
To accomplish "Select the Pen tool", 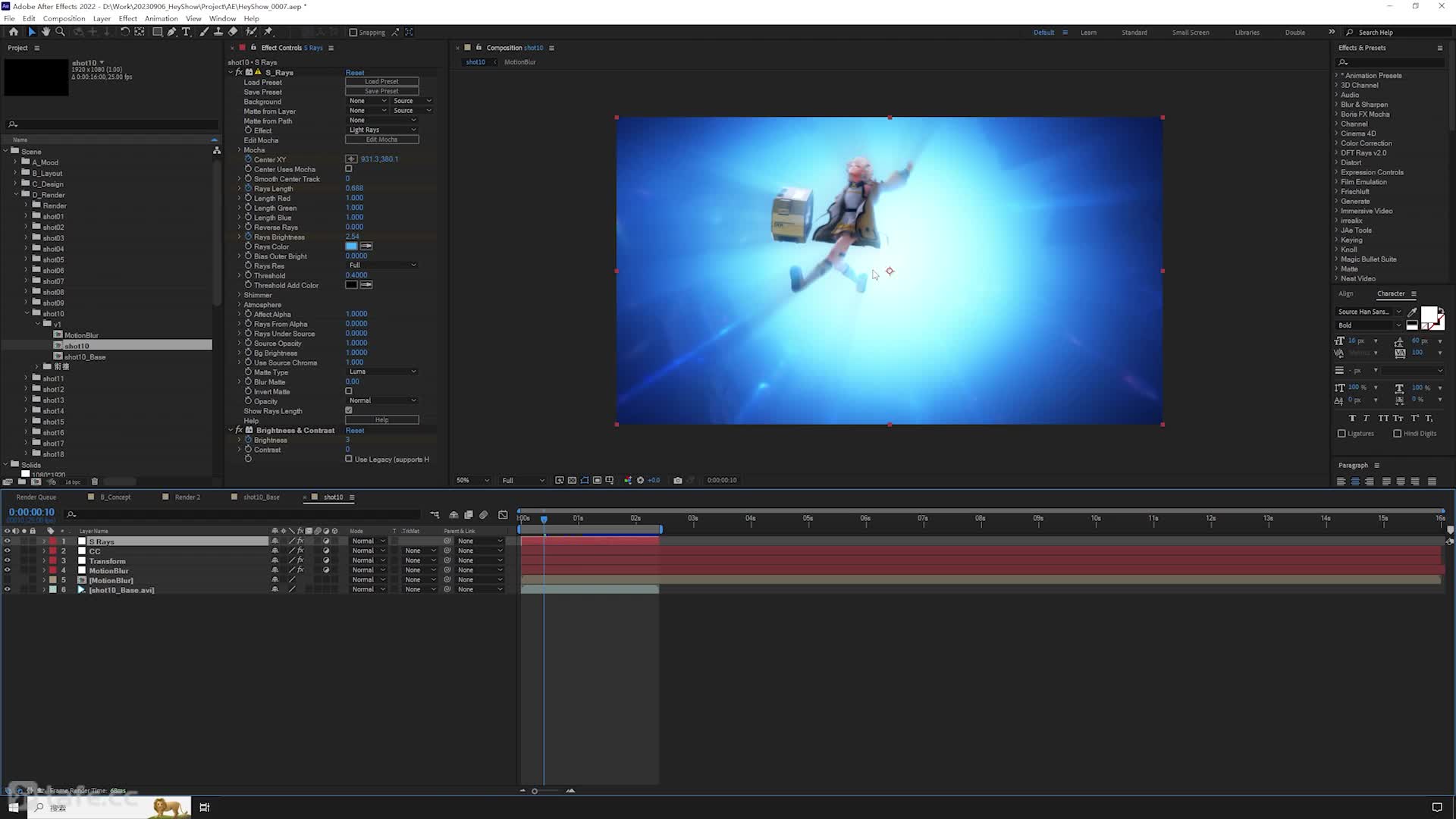I will tap(171, 32).
